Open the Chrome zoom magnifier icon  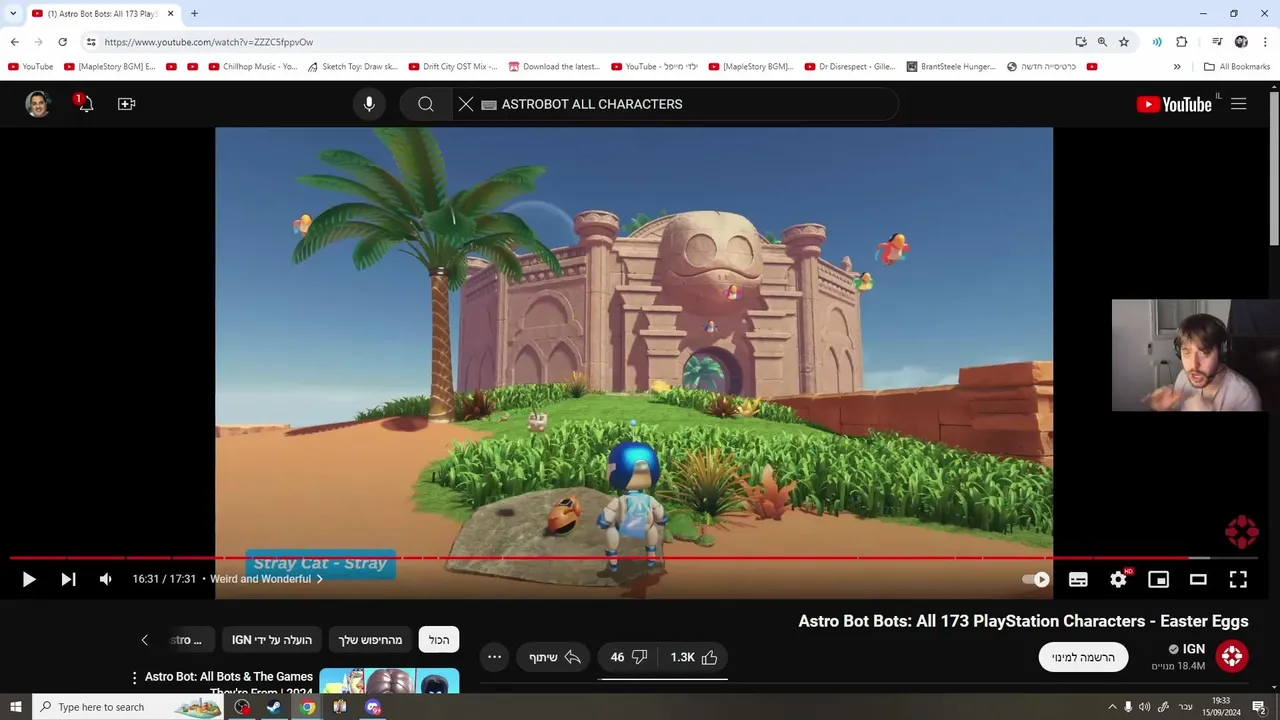pos(1102,42)
